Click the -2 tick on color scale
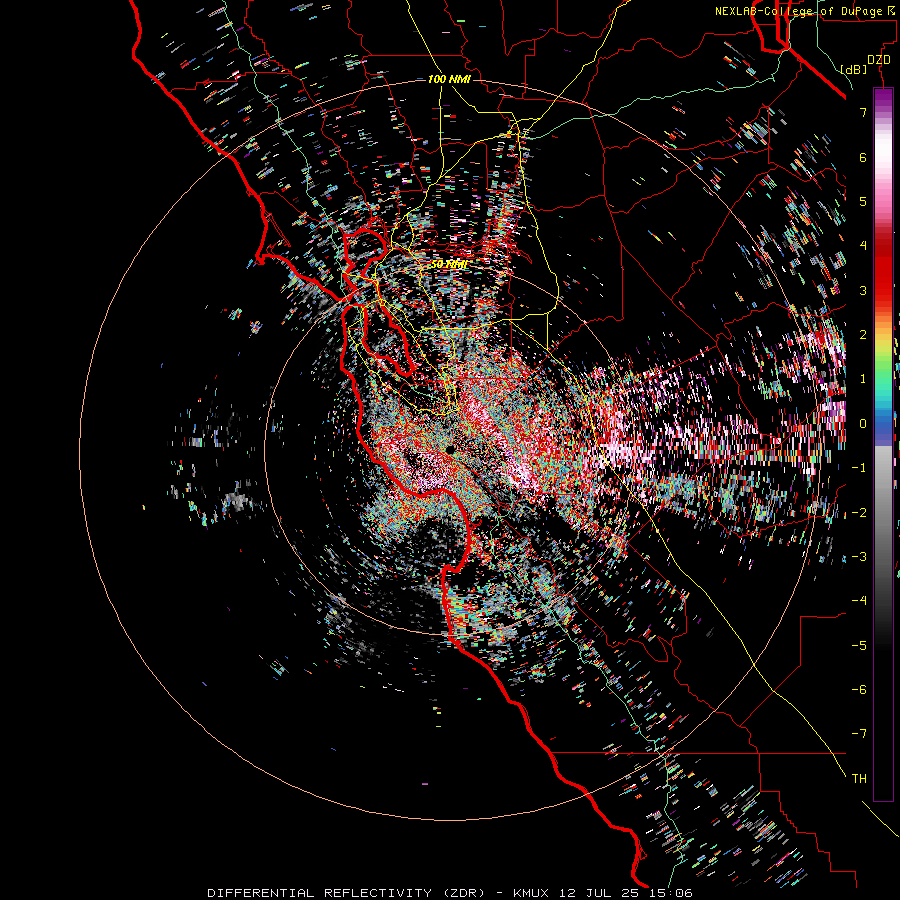 859,512
